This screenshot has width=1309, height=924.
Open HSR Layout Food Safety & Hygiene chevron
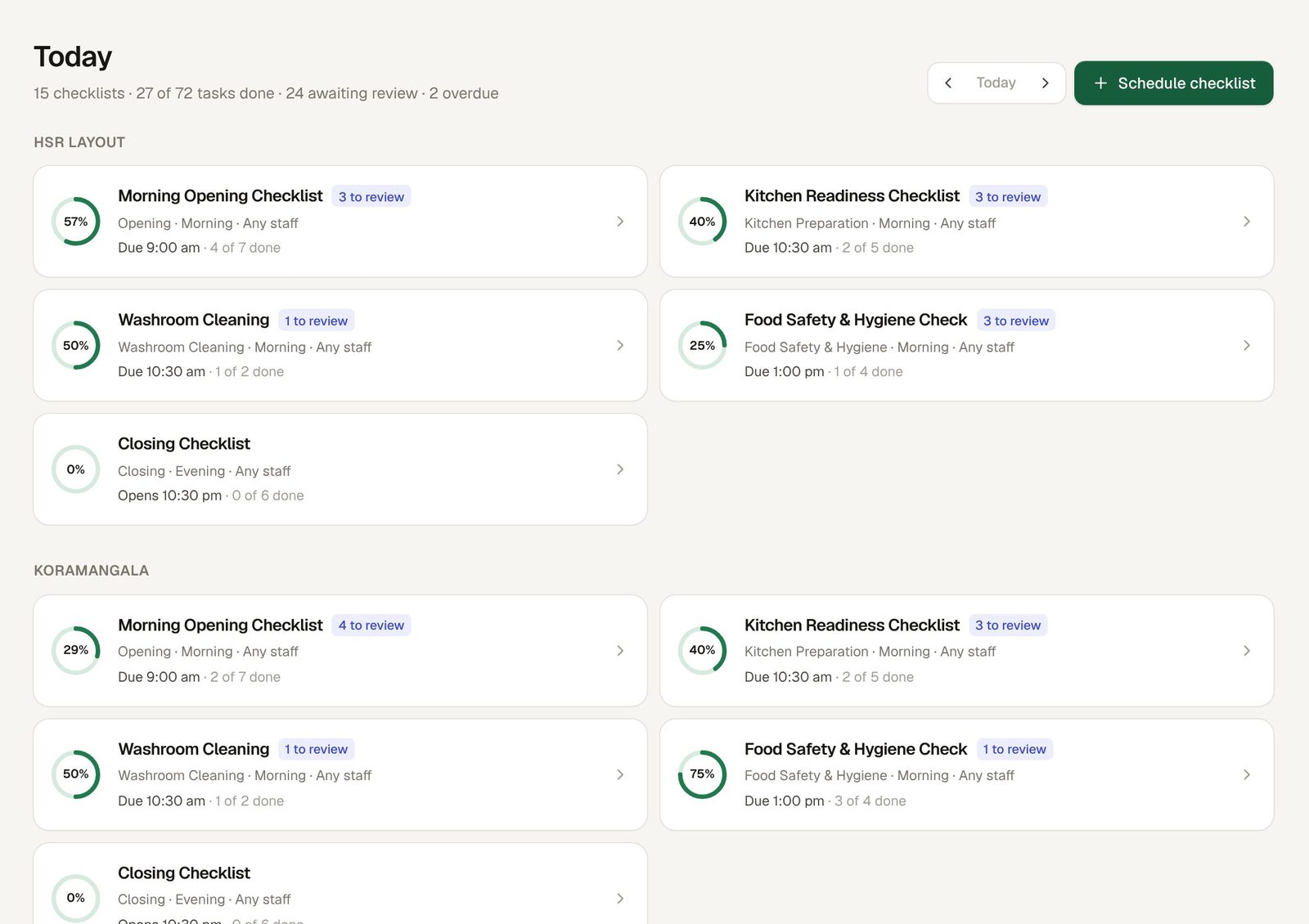coord(1246,346)
